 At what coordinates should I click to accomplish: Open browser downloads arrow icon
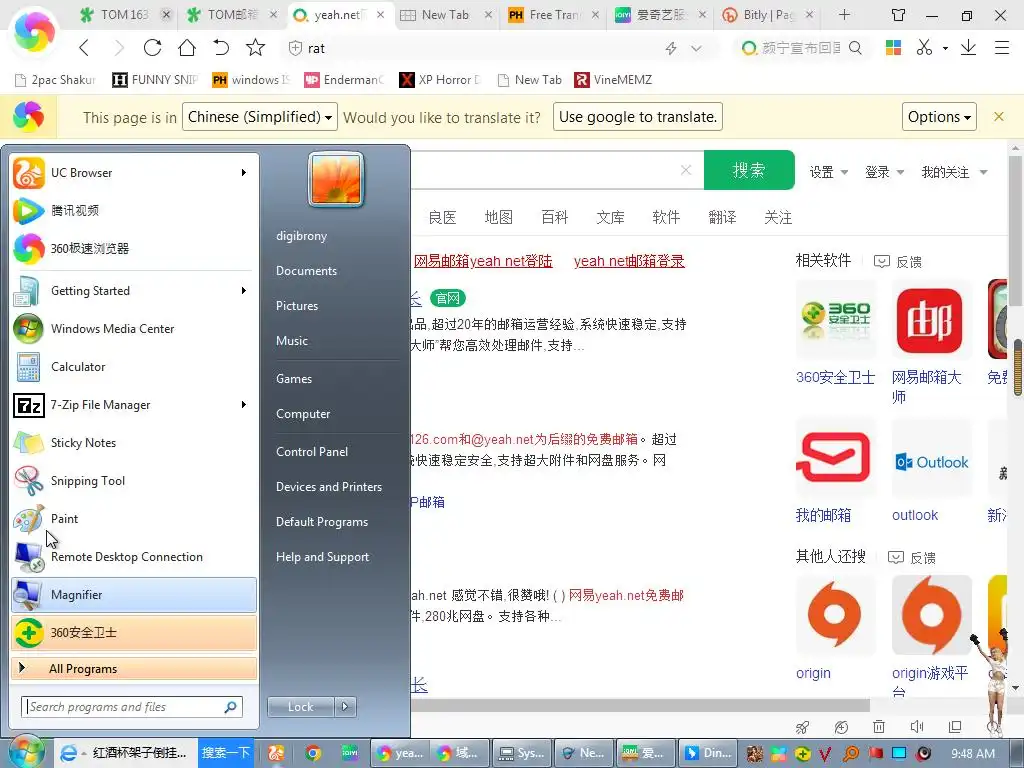(968, 48)
